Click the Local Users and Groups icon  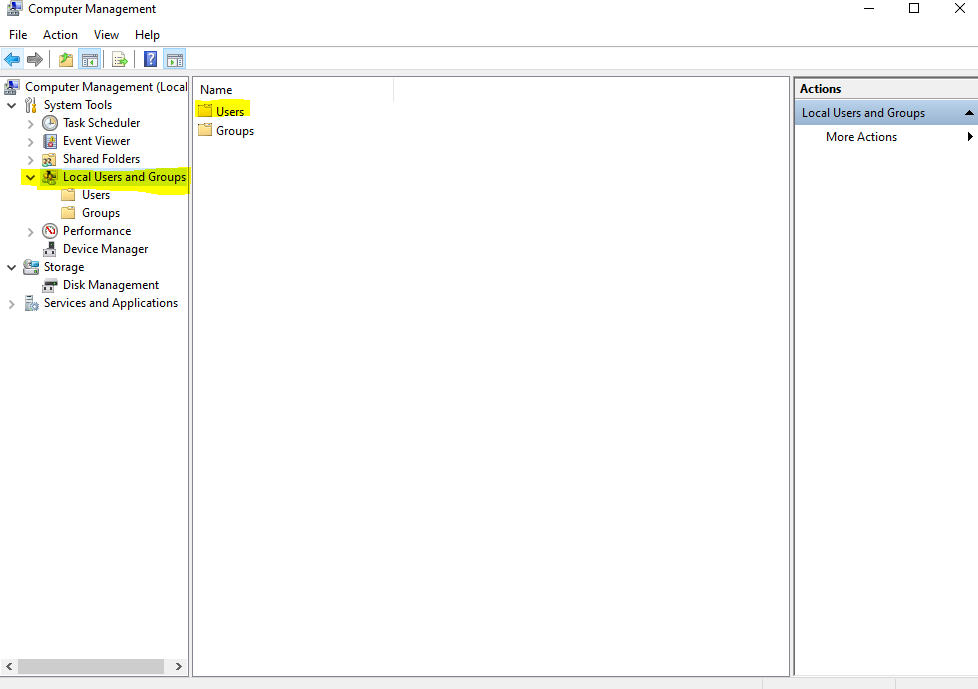click(50, 177)
